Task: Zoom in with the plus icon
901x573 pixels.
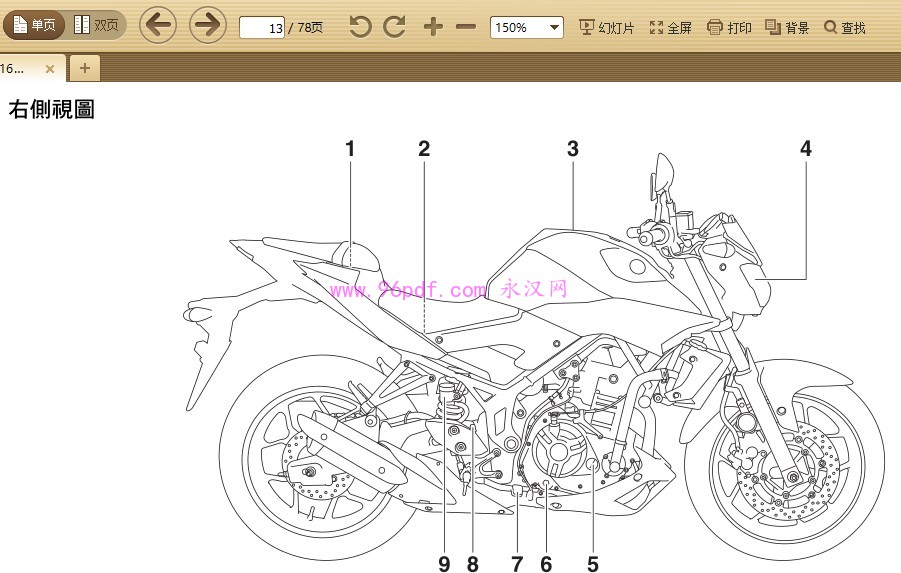Action: tap(432, 27)
